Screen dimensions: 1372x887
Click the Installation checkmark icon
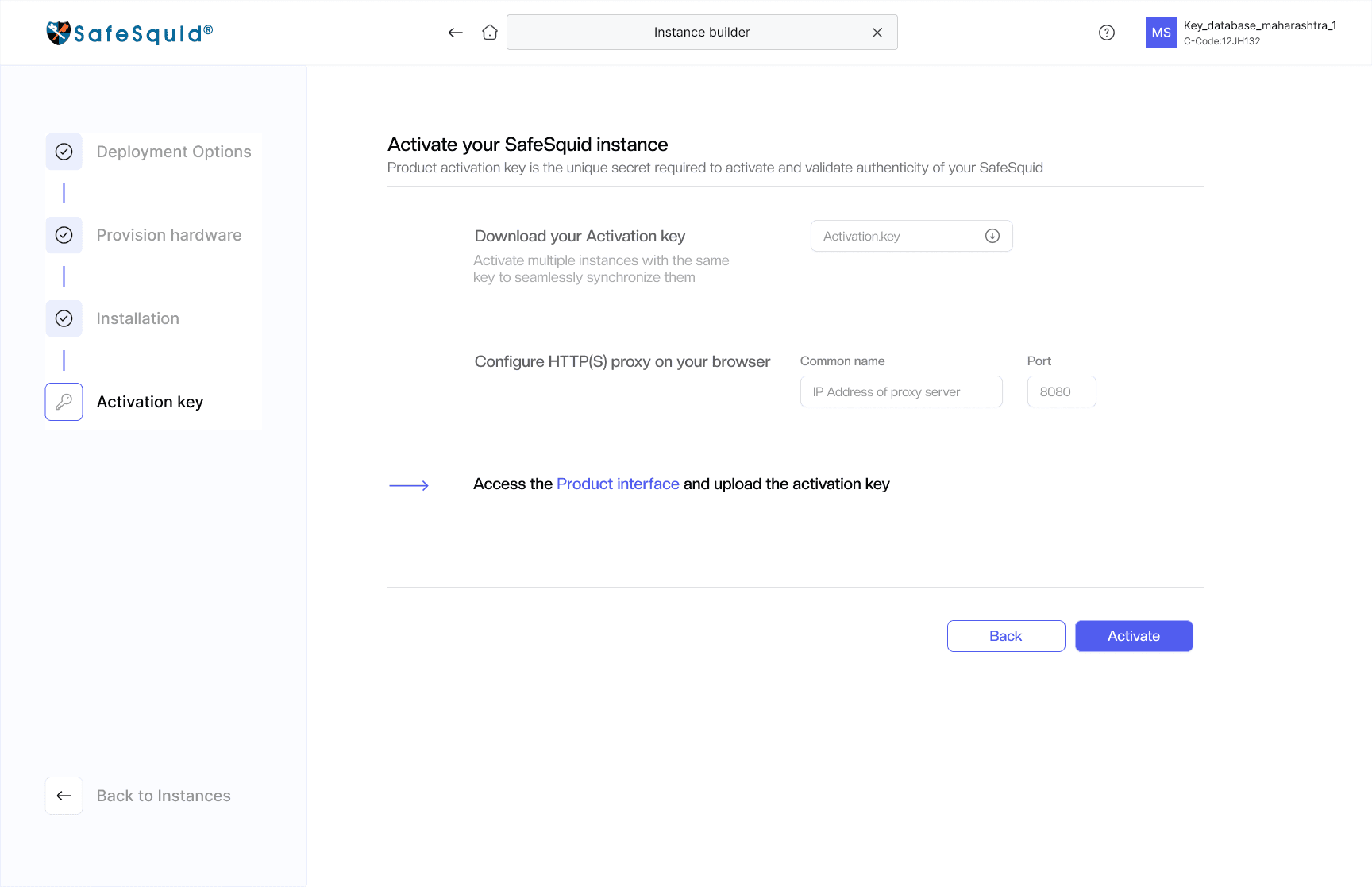(64, 318)
